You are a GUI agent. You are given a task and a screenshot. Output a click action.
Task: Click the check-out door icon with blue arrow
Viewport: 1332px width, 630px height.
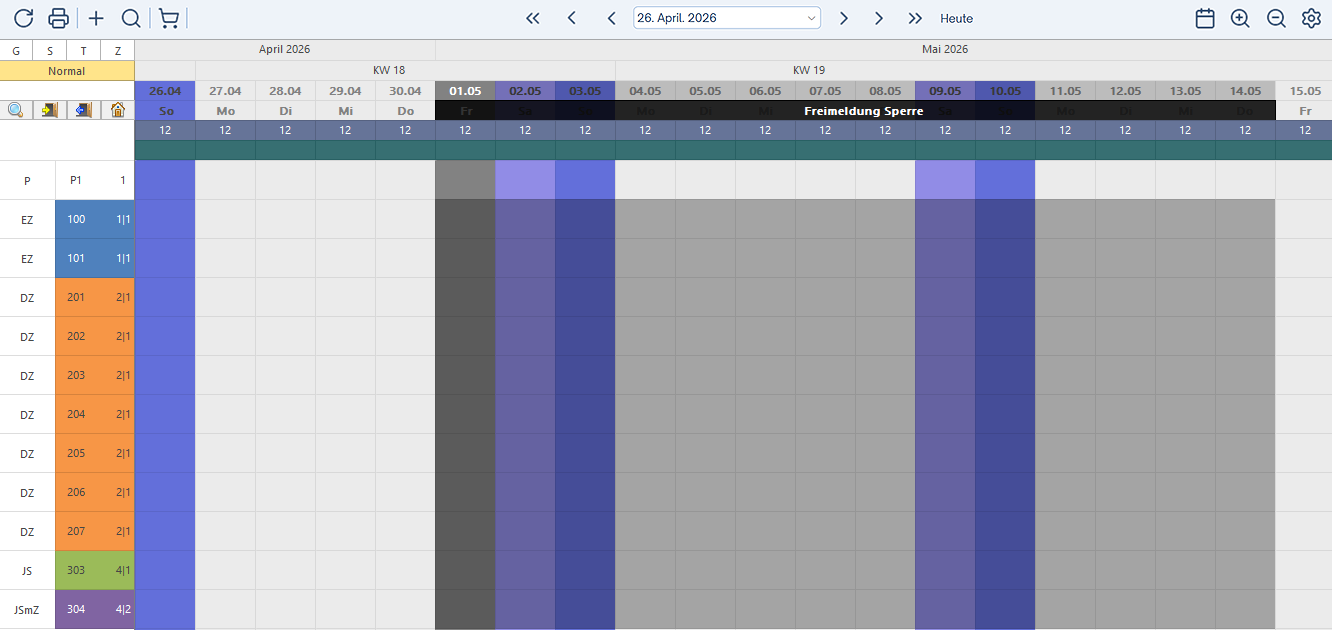(x=84, y=110)
